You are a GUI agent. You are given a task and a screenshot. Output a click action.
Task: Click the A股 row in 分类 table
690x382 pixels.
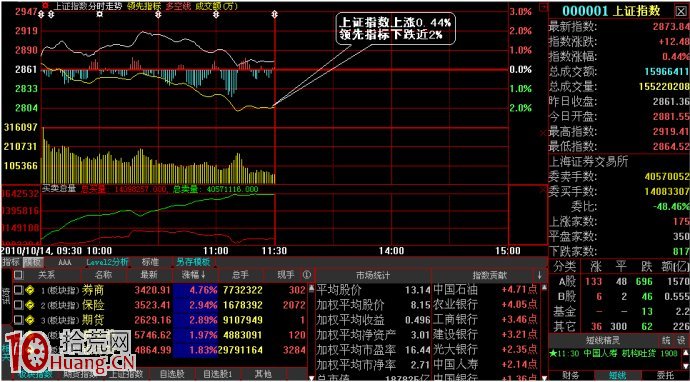(x=619, y=282)
